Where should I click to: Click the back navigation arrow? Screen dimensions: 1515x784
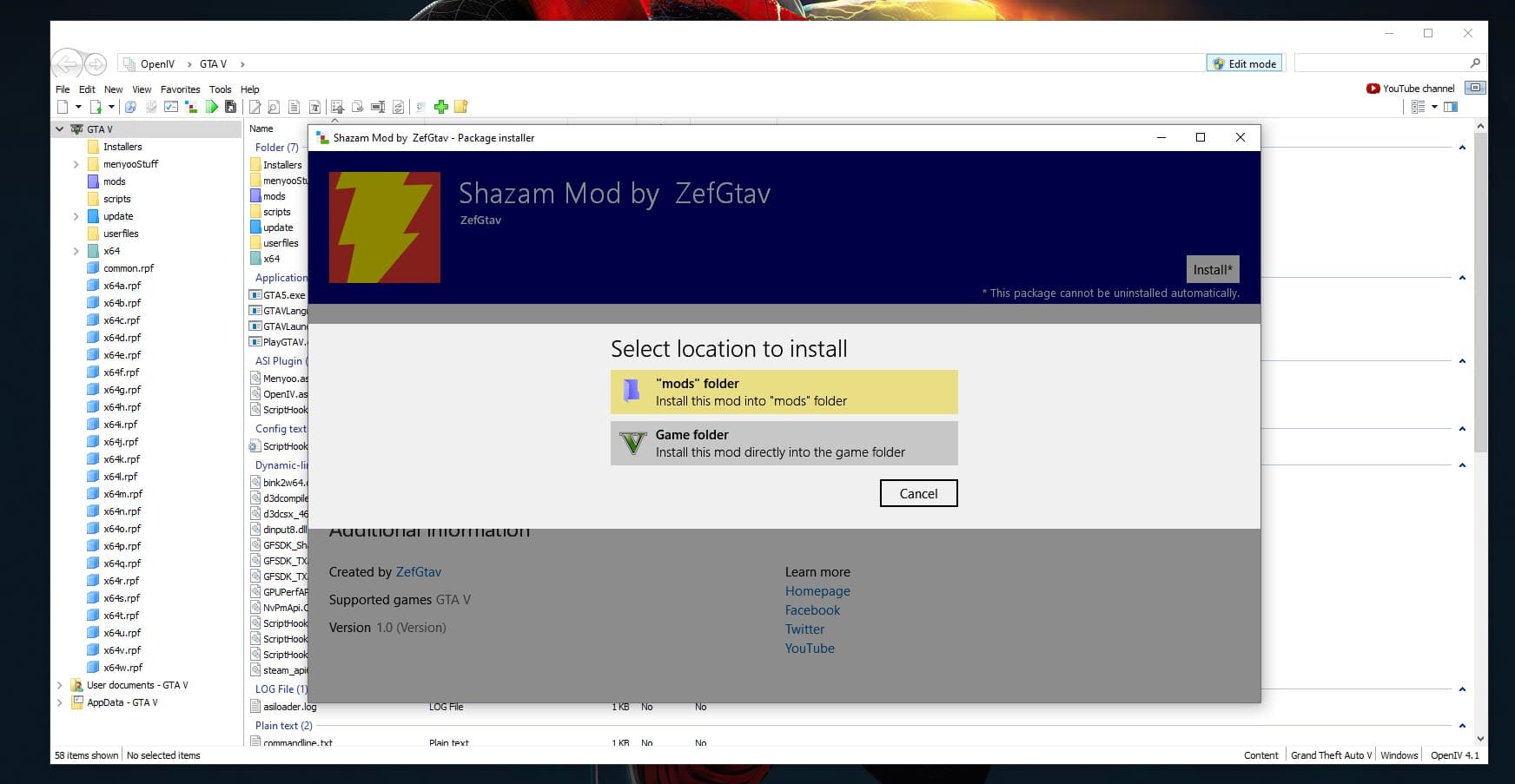[x=67, y=63]
